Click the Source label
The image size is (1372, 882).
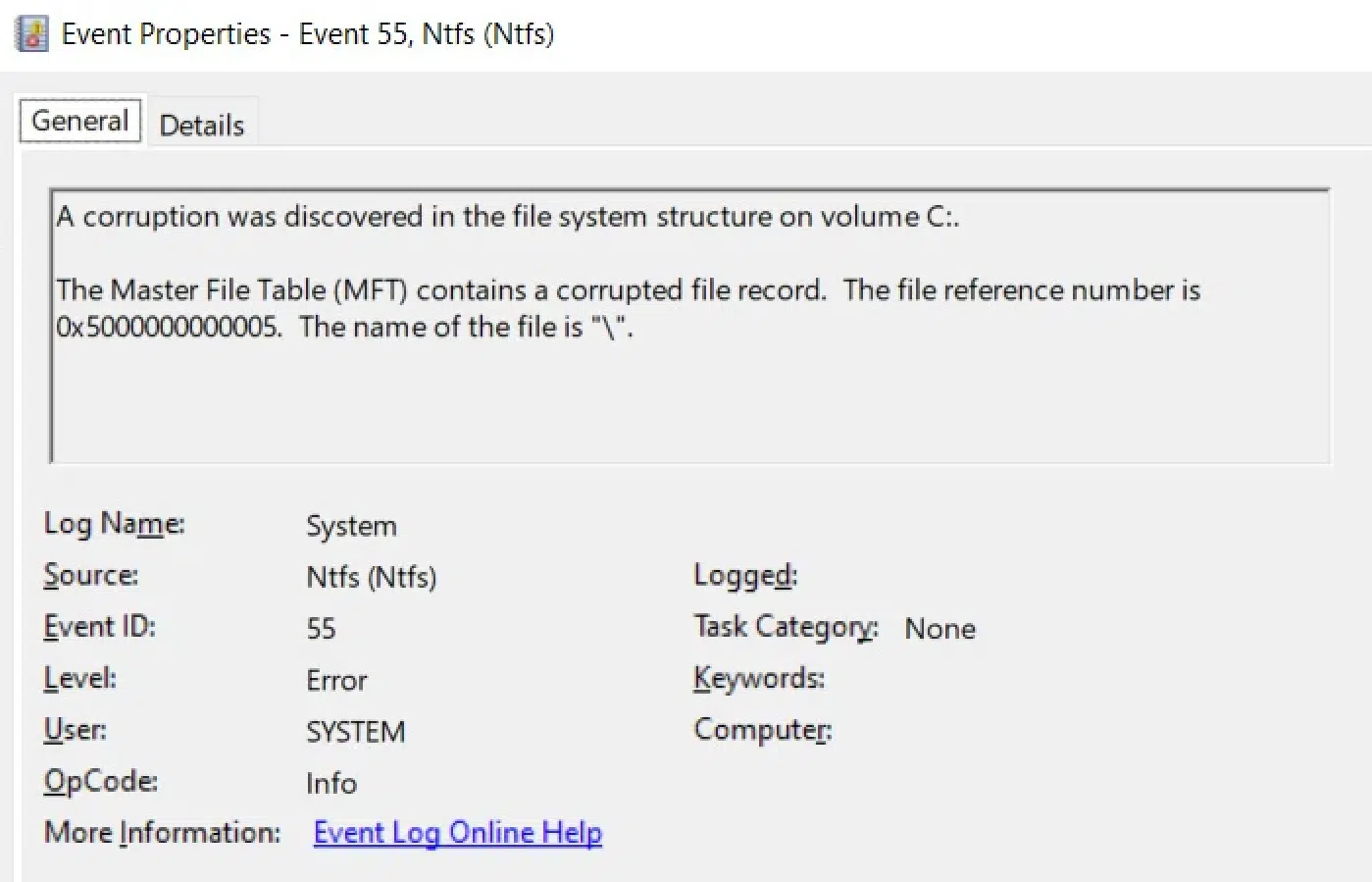click(90, 575)
